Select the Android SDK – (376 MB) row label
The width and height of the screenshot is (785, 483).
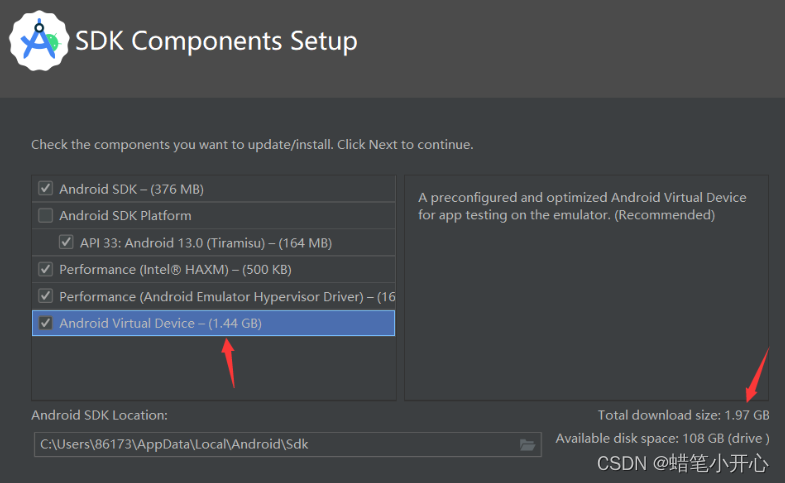131,189
